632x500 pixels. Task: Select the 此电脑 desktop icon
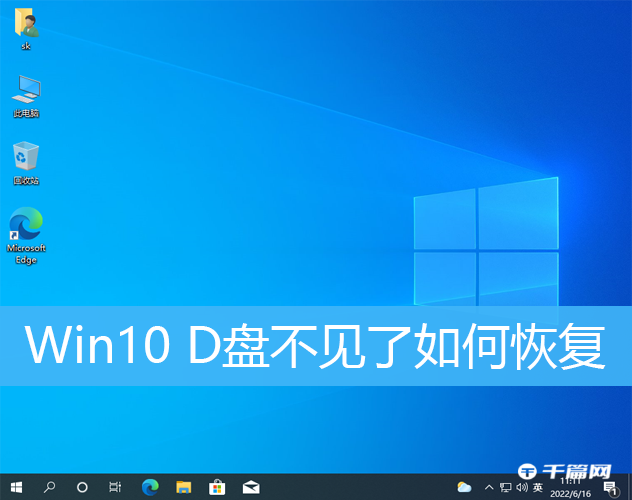click(26, 96)
